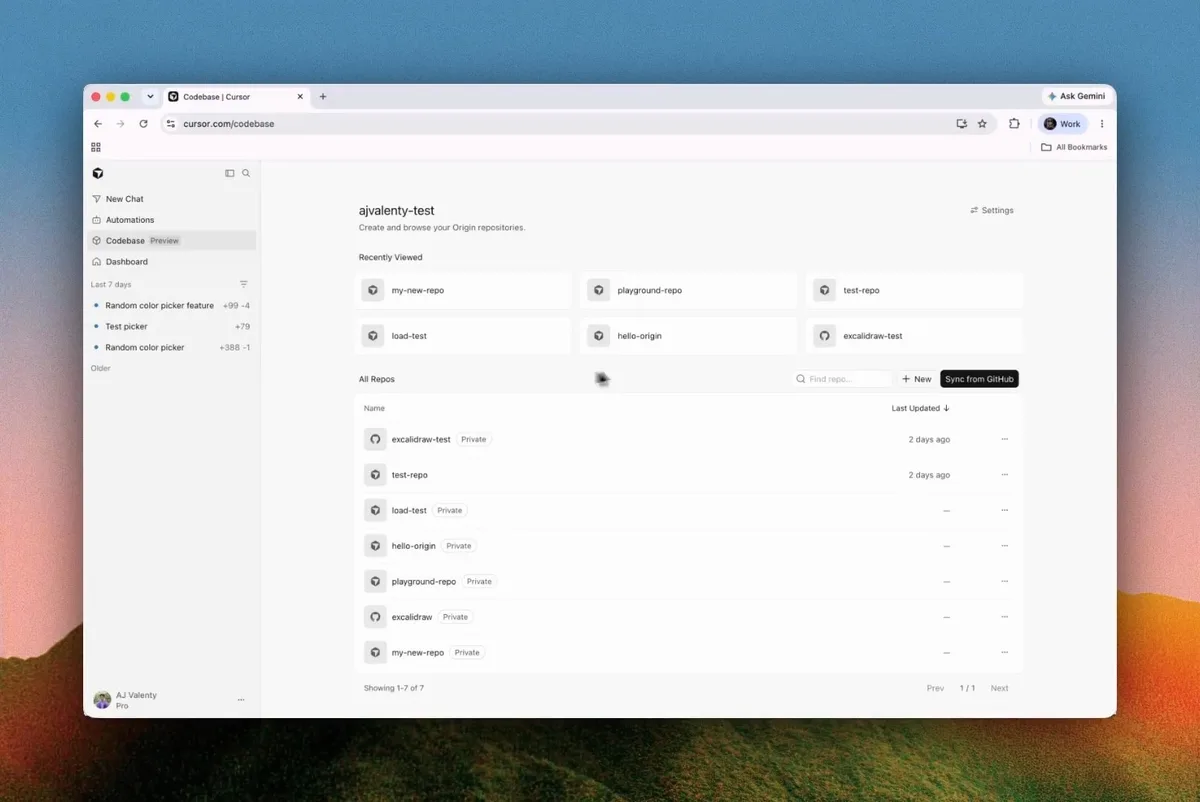Open row menu for playground-repo
The width and height of the screenshot is (1200, 802).
pyautogui.click(x=1005, y=581)
